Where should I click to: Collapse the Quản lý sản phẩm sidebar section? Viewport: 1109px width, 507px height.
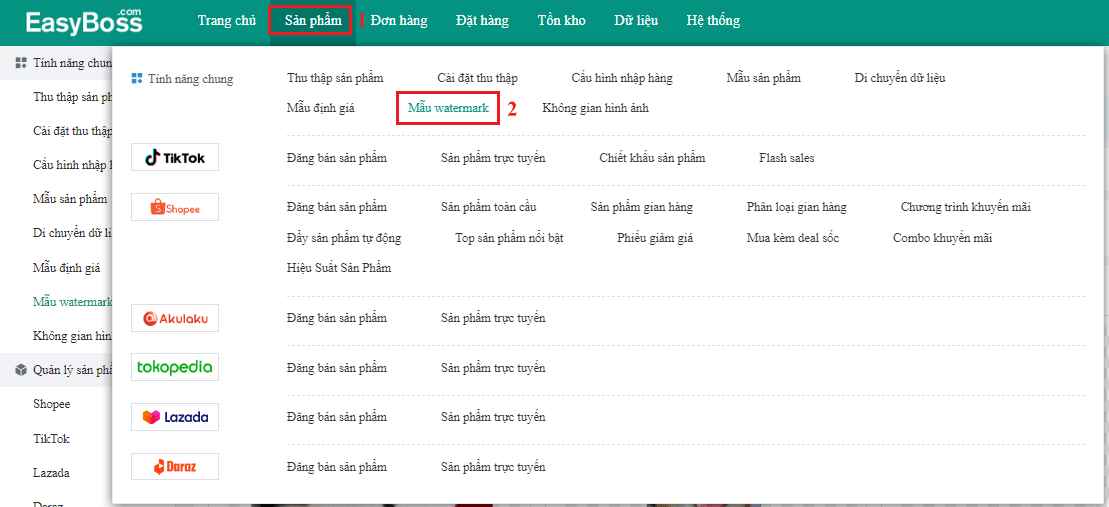(57, 370)
